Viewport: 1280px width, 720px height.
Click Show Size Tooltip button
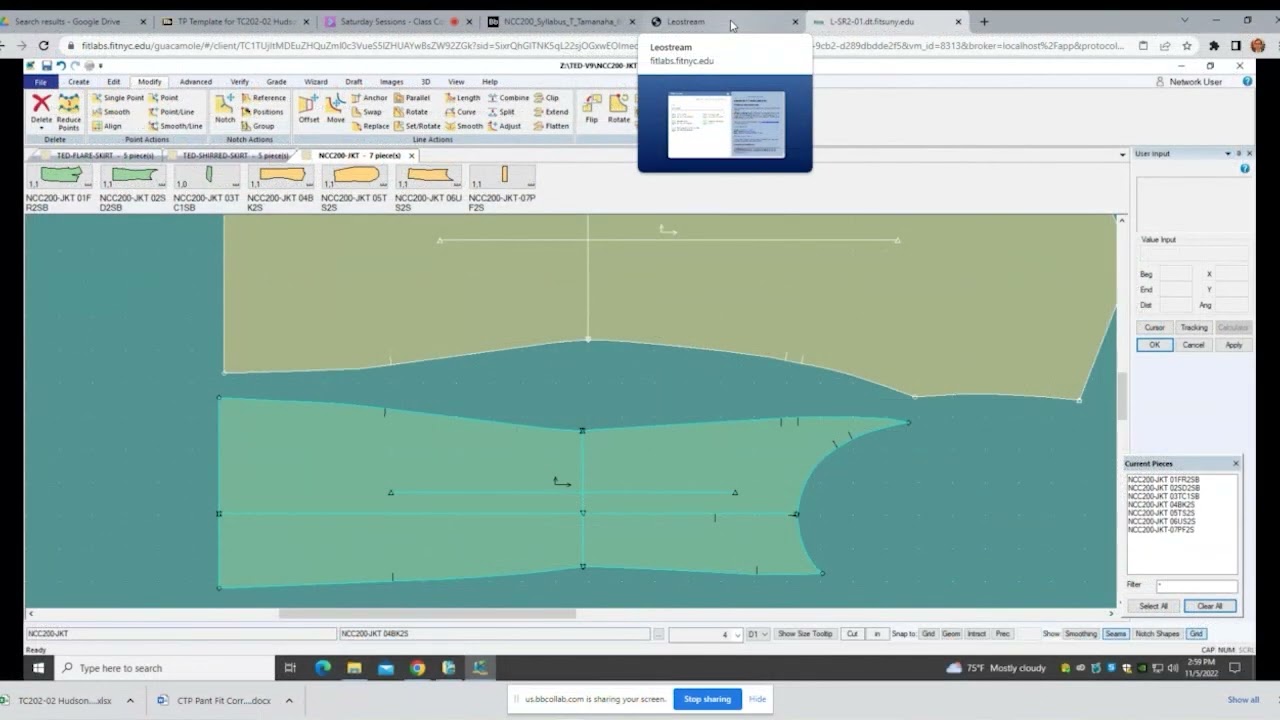(x=805, y=634)
